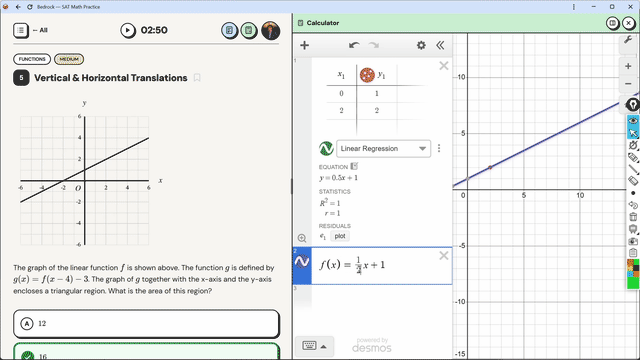Click the green calculator toggle icon

point(249,30)
